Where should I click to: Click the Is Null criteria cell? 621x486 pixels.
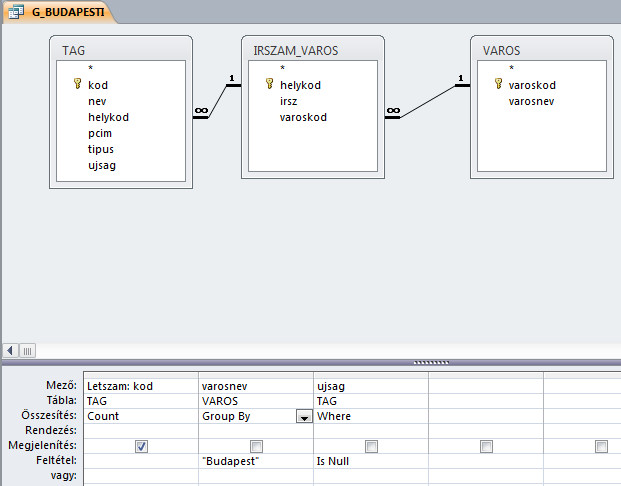(370, 461)
